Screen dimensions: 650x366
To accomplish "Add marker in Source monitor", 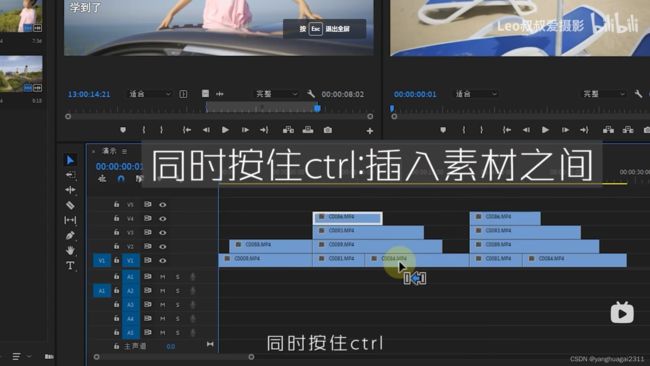I will click(x=123, y=130).
